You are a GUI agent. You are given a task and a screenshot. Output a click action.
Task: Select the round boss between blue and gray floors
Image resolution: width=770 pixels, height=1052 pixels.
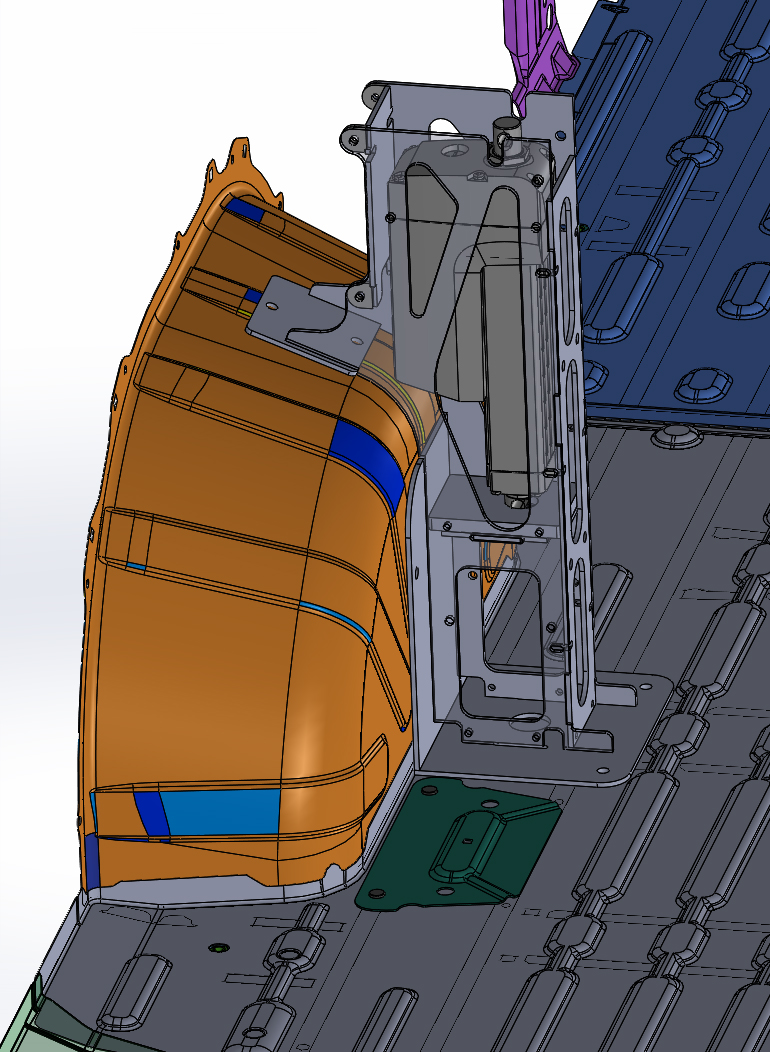676,437
